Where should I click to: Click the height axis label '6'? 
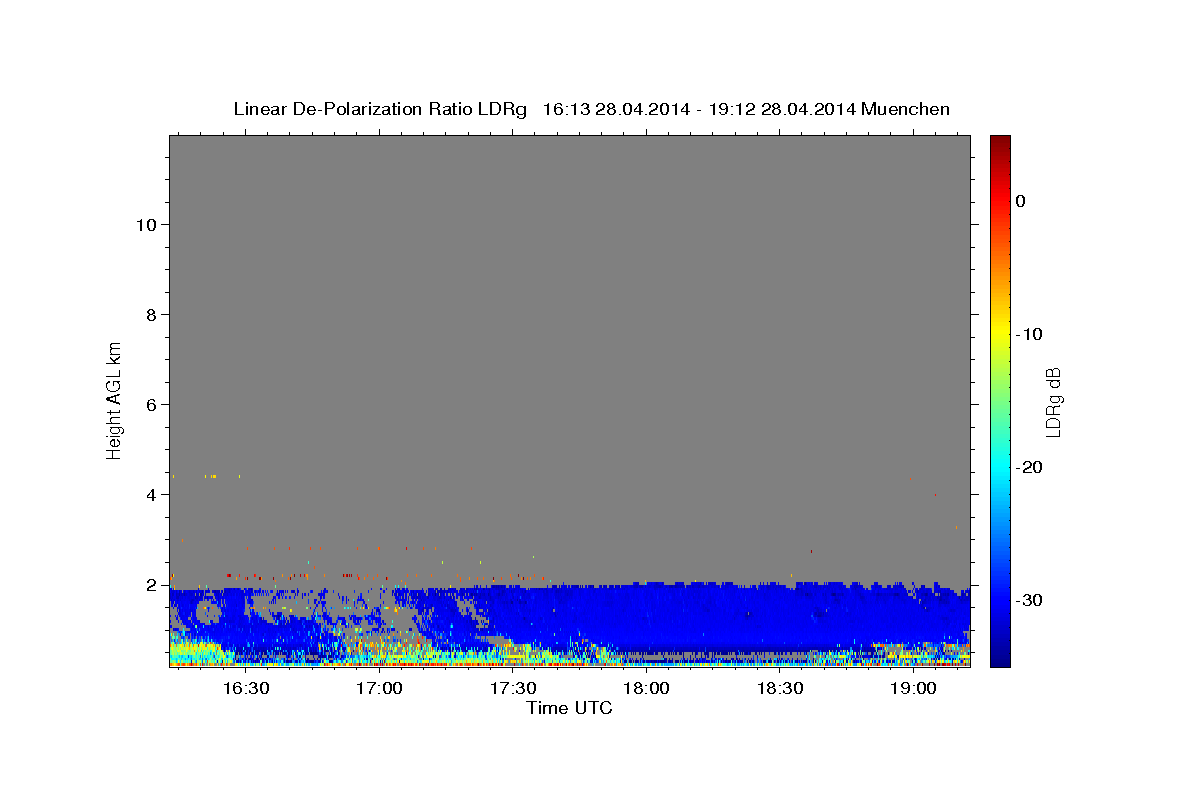(153, 405)
